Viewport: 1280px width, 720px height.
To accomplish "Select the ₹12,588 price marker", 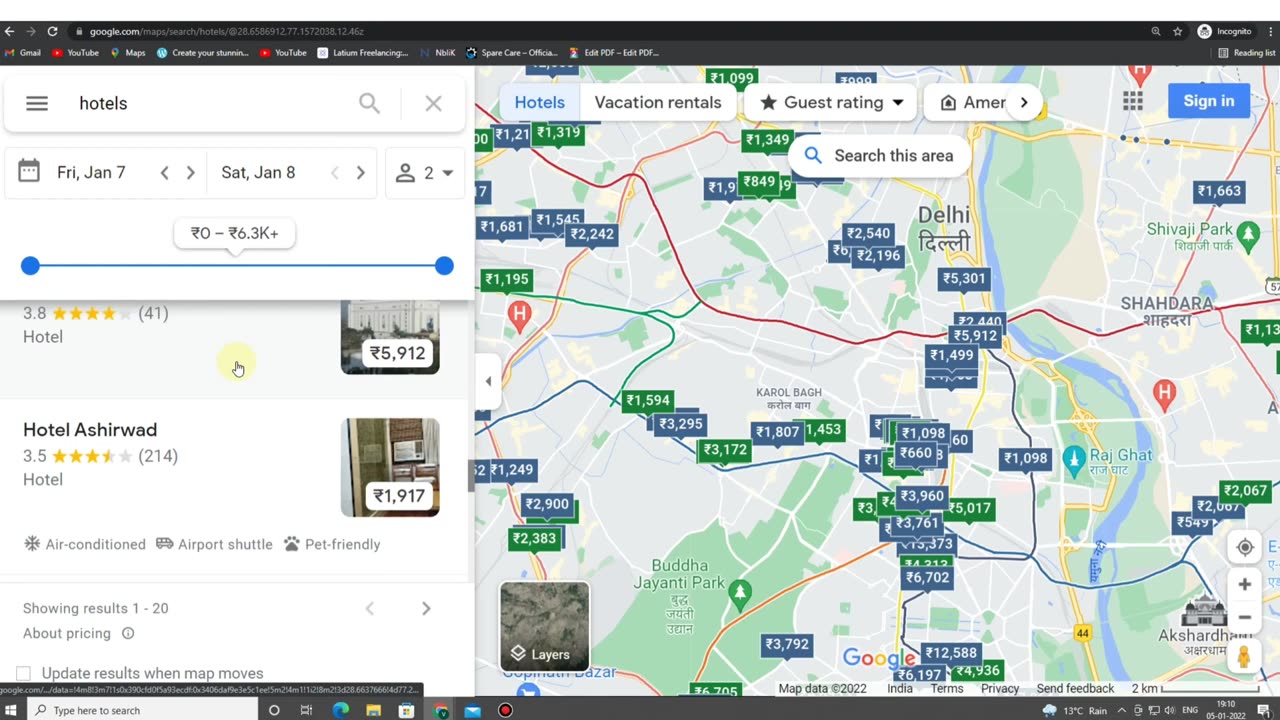I will 951,653.
